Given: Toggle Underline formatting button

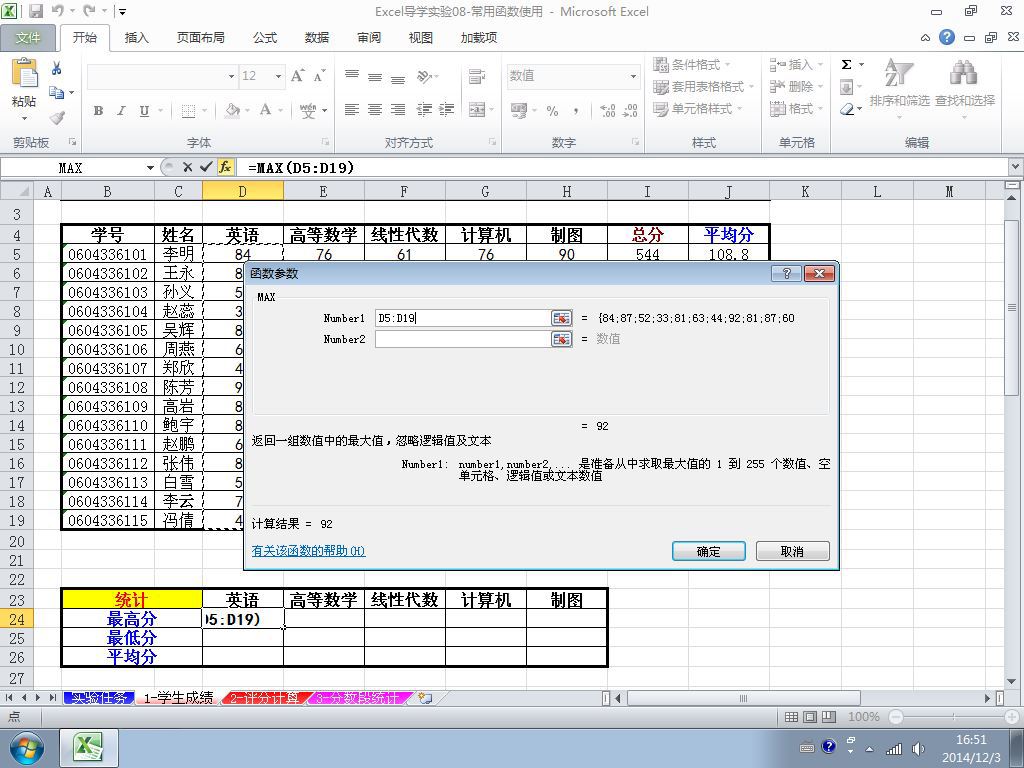Looking at the screenshot, I should 144,110.
